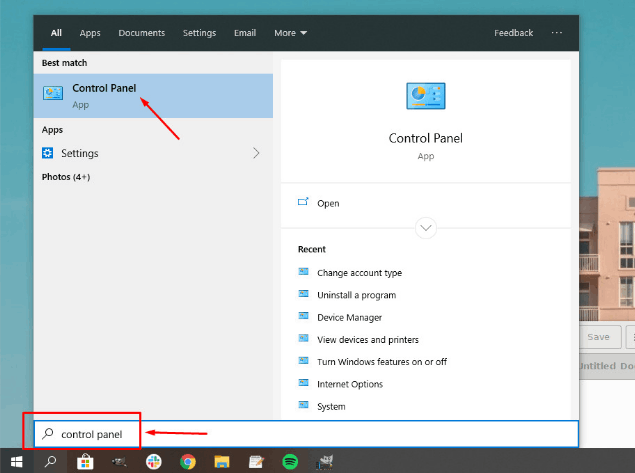Open the GIMP-like taskbar icon next to Store
This screenshot has width=635, height=473.
(119, 462)
